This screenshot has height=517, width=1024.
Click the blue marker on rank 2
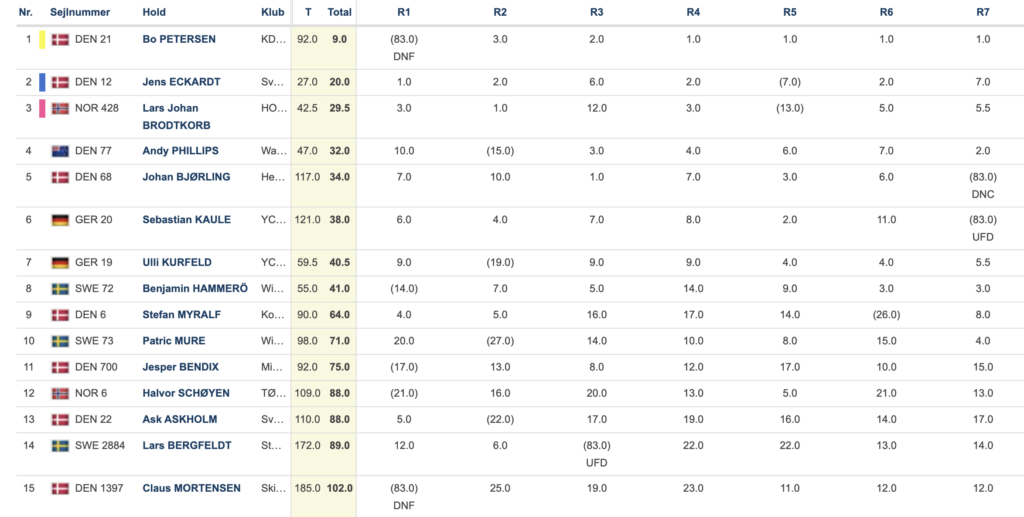(x=42, y=82)
